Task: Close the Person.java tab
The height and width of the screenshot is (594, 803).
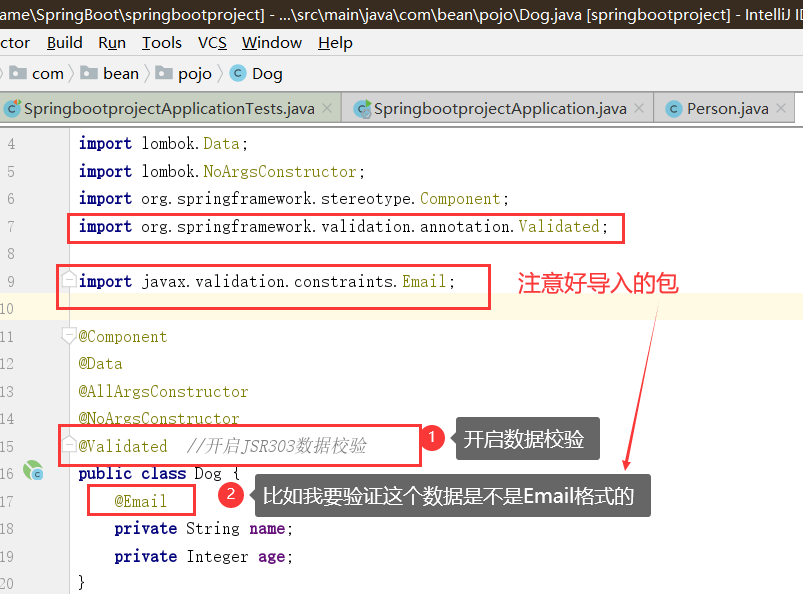Action: tap(780, 108)
